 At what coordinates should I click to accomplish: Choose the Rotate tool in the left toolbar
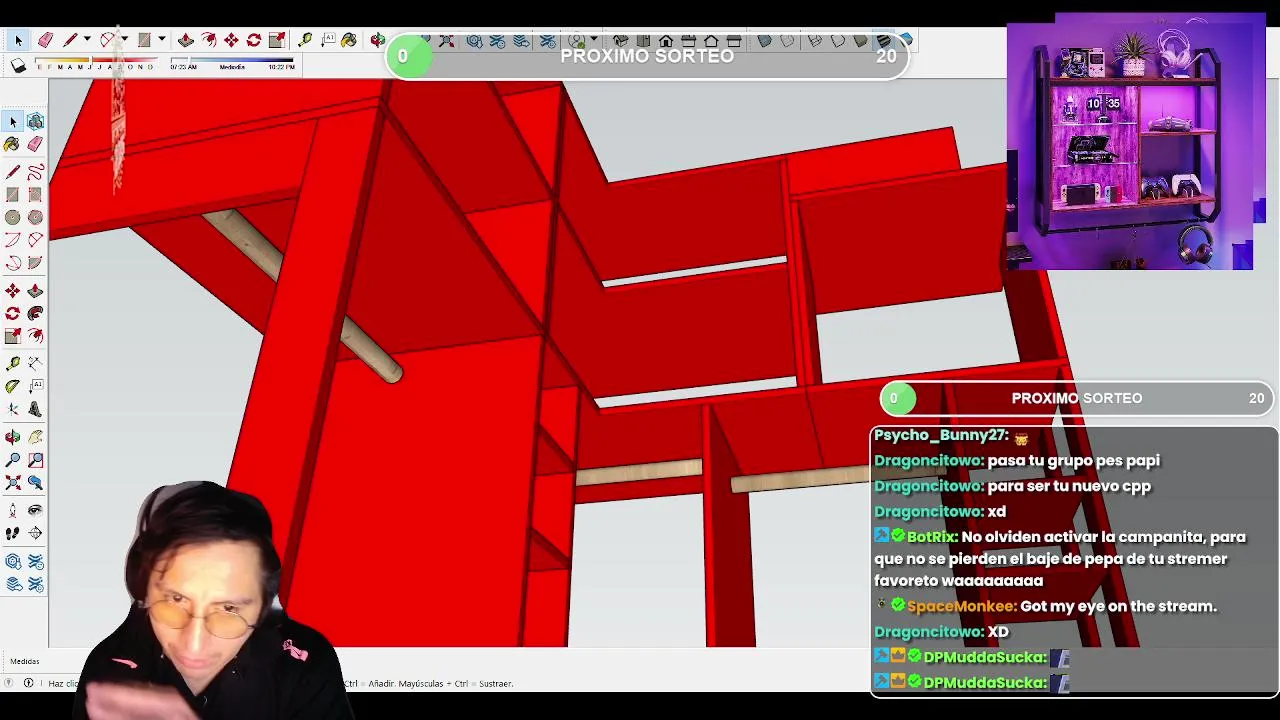point(13,314)
